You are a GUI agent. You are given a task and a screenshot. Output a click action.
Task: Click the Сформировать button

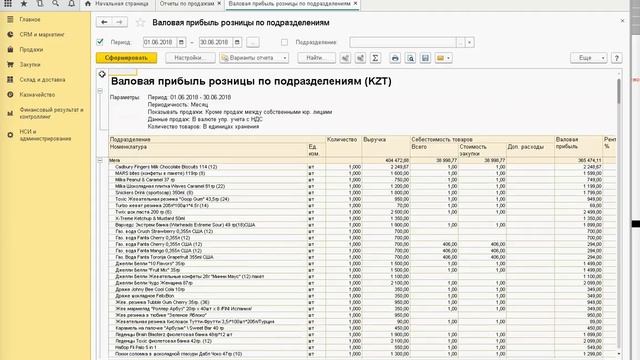coord(127,58)
